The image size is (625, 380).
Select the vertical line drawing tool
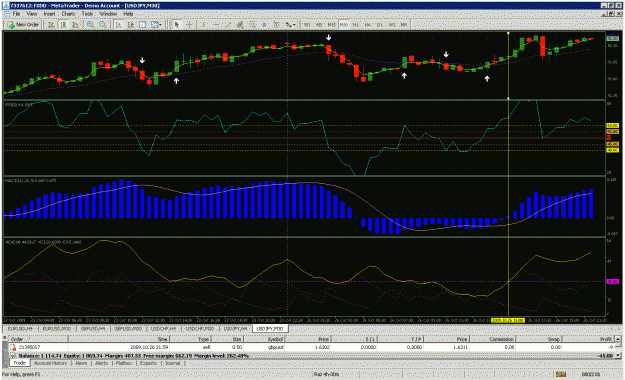(x=204, y=25)
